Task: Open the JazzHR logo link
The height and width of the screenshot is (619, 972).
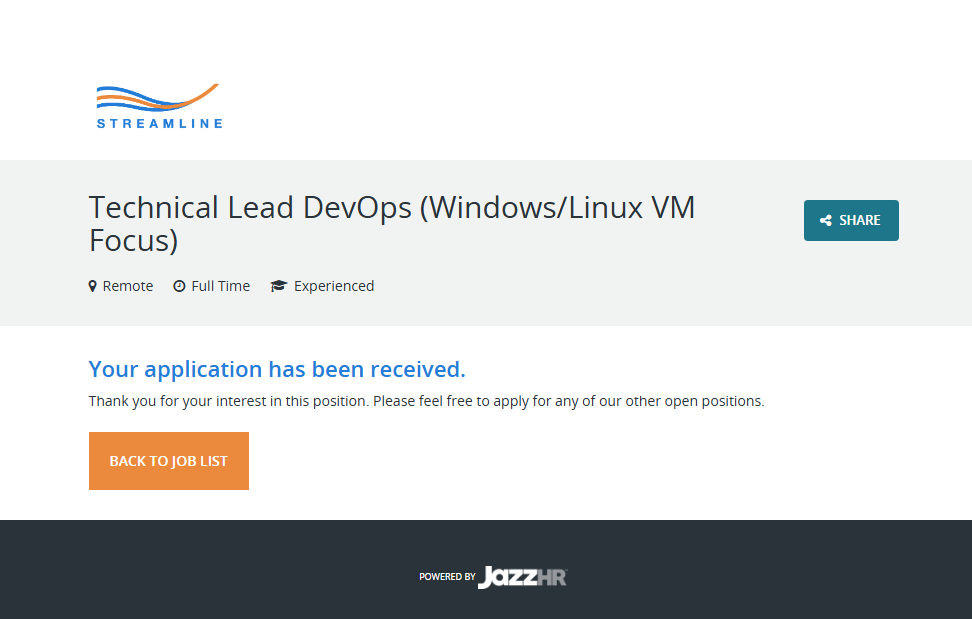Action: [x=522, y=577]
